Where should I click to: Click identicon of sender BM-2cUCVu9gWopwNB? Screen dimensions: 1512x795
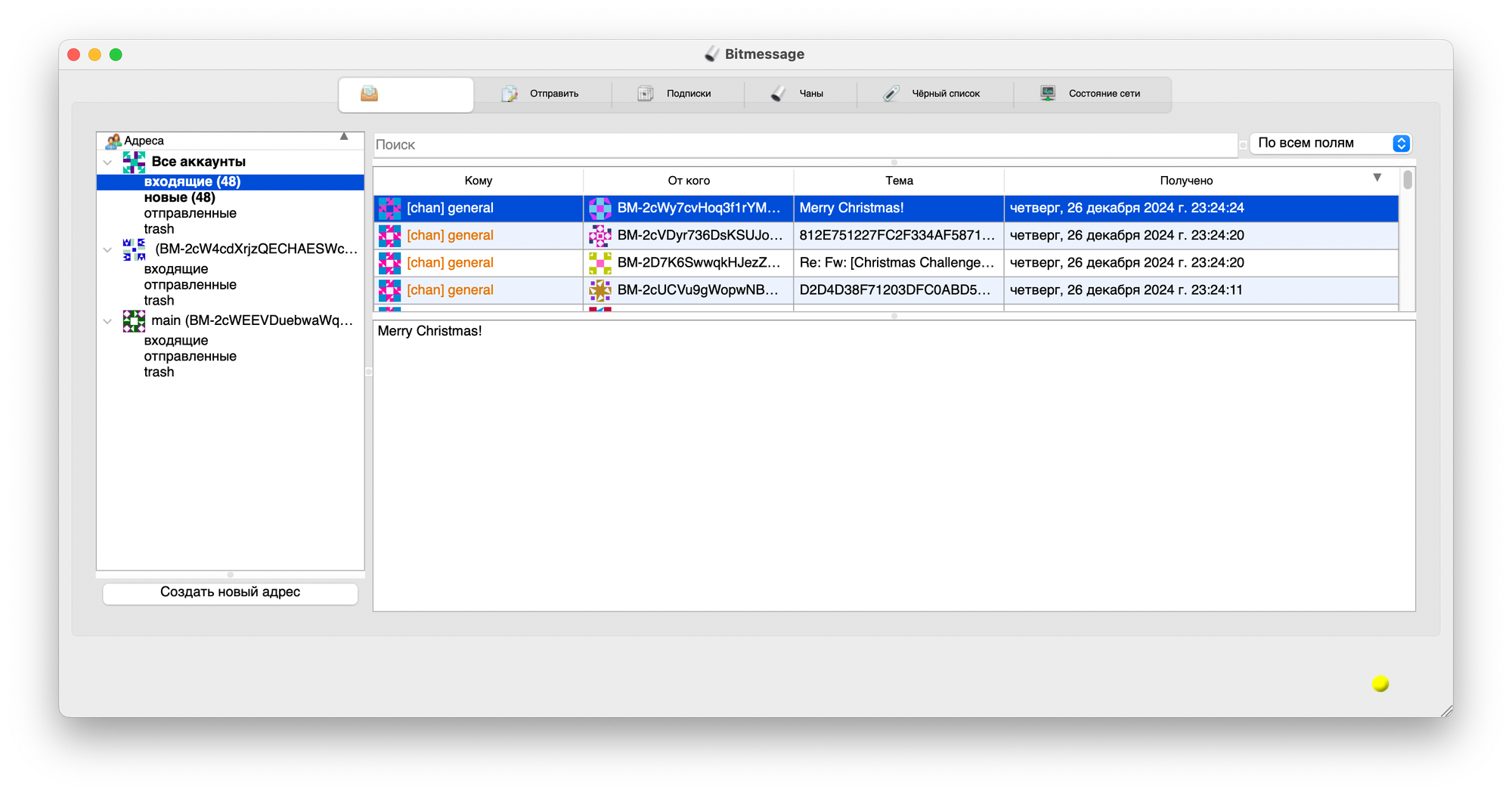coord(600,290)
